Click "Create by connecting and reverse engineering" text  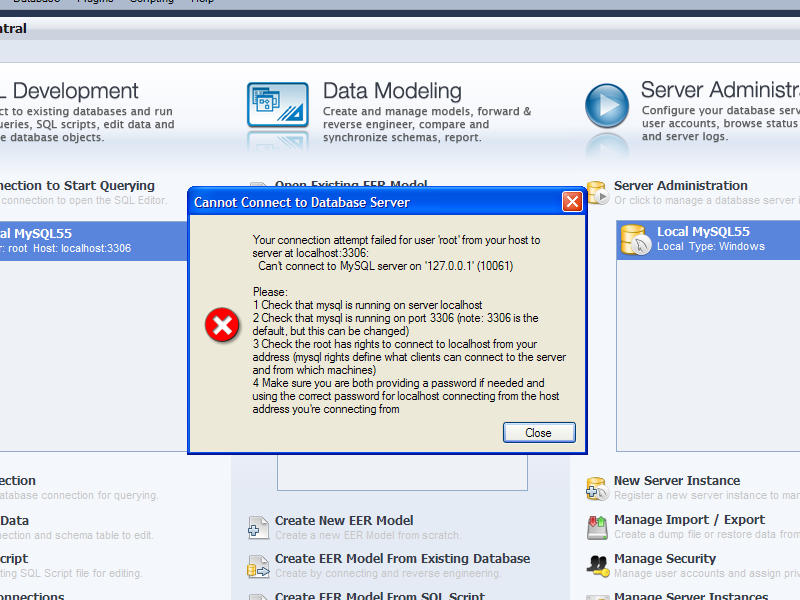pyautogui.click(x=388, y=573)
